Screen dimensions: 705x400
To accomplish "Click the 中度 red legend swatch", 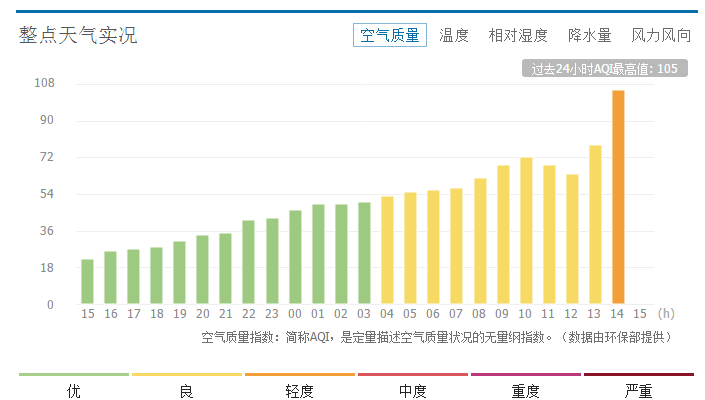I will [413, 375].
